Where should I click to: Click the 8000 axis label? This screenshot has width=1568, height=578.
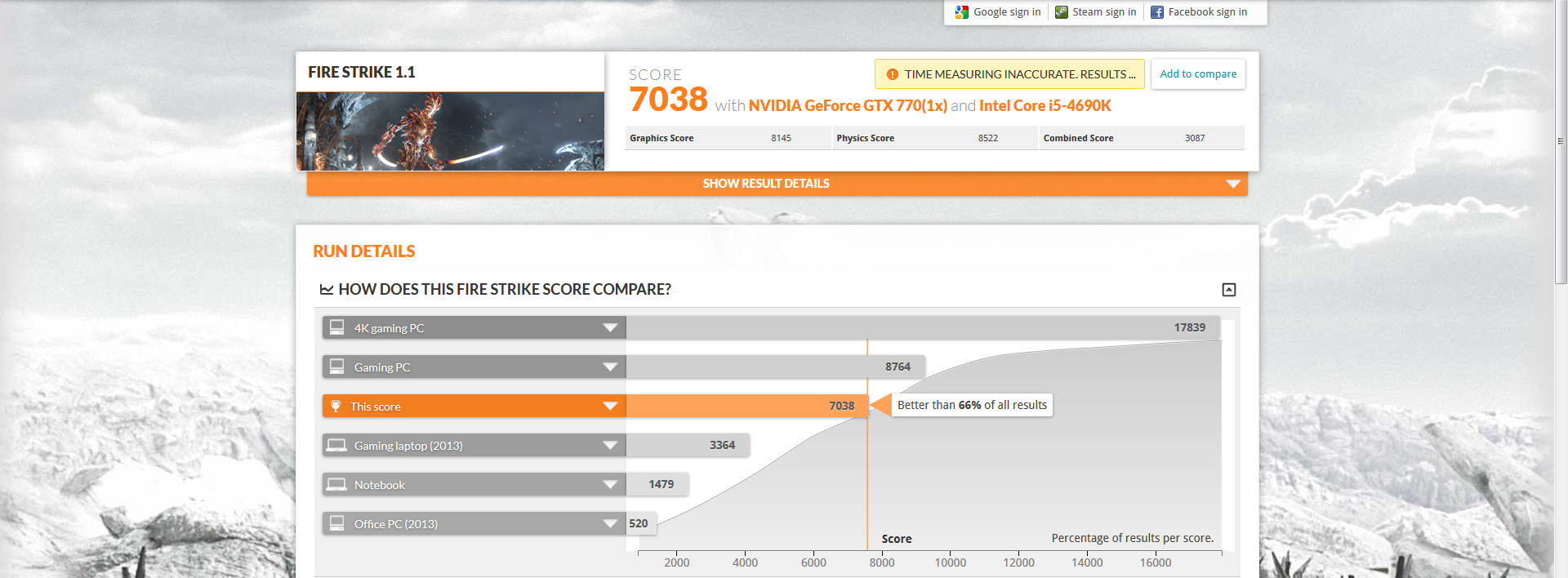(x=882, y=562)
